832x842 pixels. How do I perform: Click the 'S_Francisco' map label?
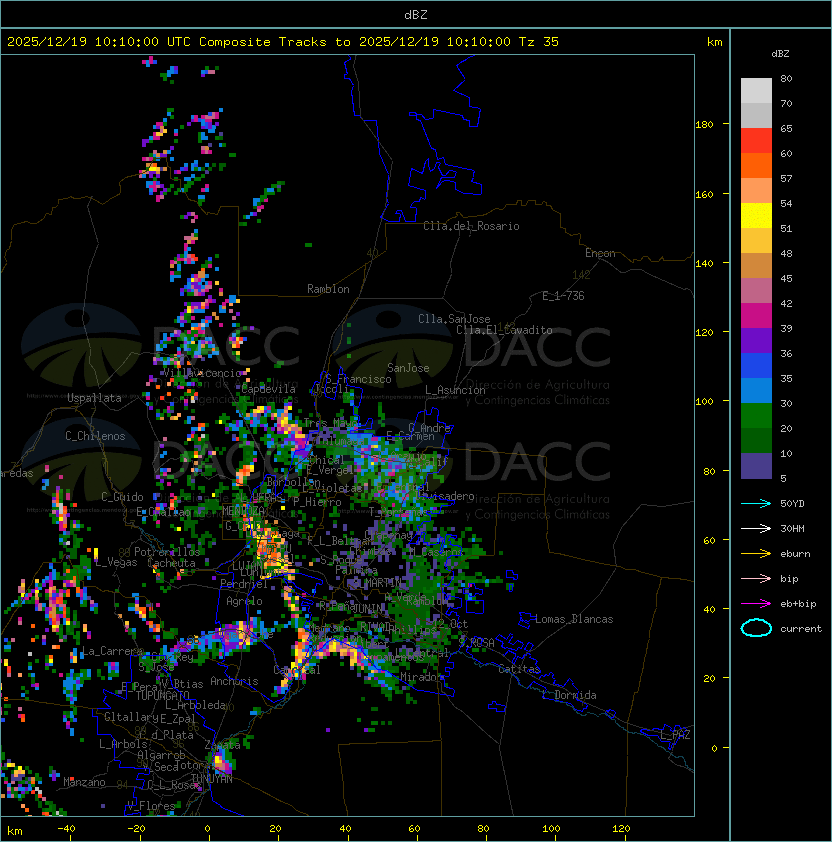click(x=358, y=379)
